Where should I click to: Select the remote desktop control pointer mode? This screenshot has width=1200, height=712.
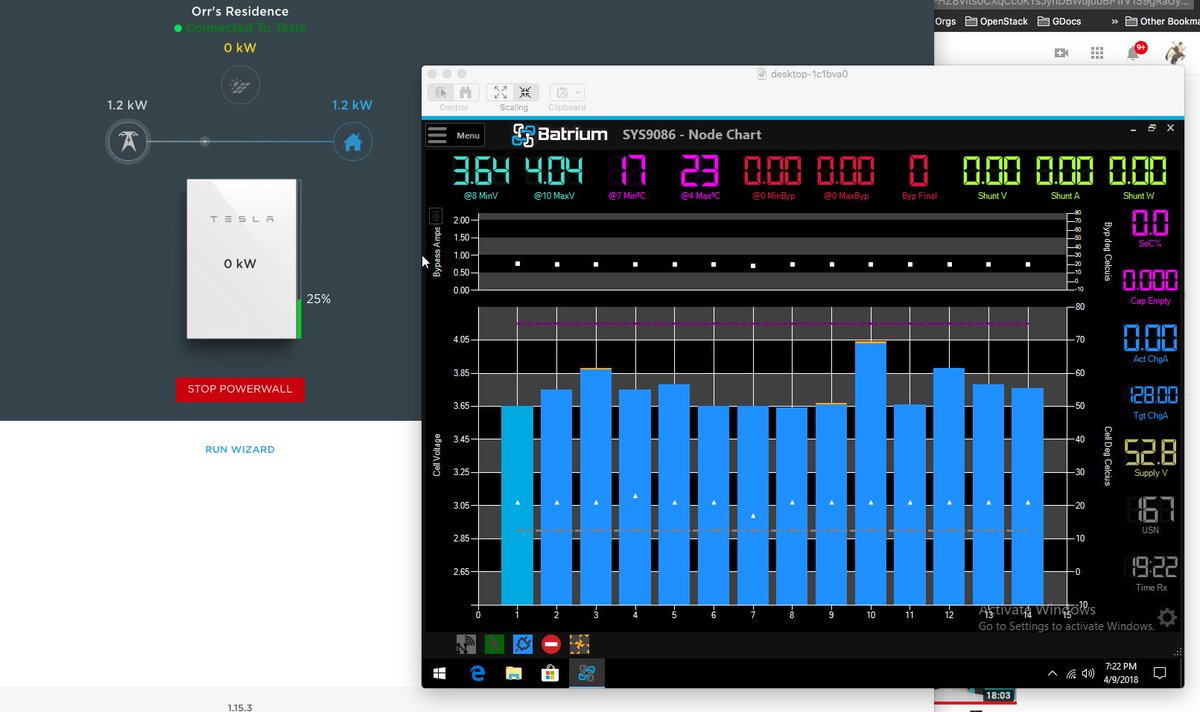442,92
